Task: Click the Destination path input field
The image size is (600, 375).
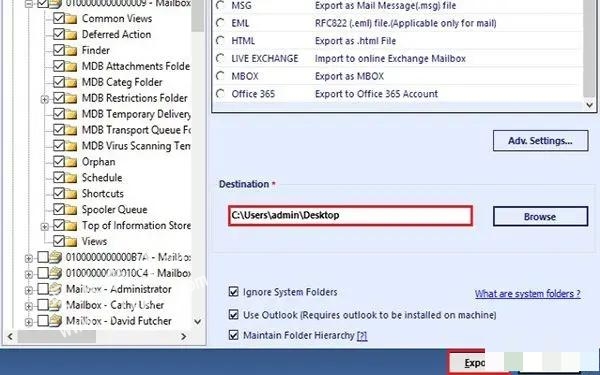Action: click(350, 216)
